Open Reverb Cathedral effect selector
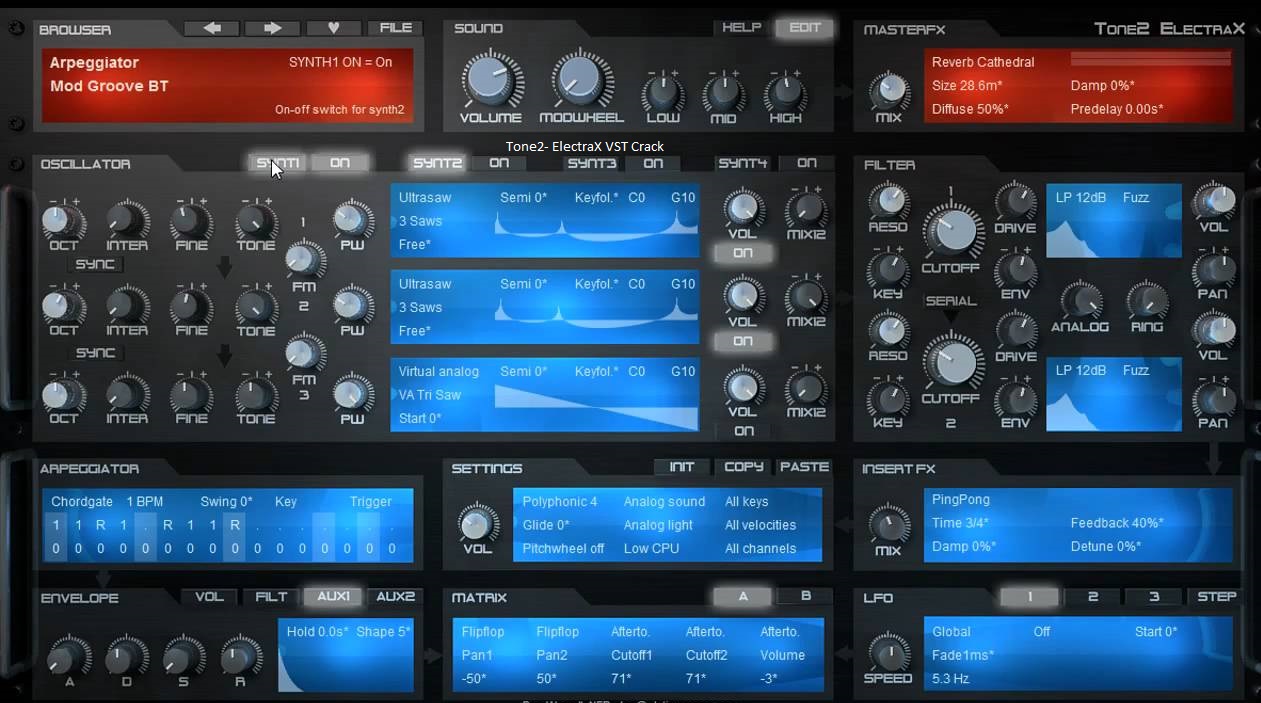This screenshot has width=1261, height=703. 983,62
